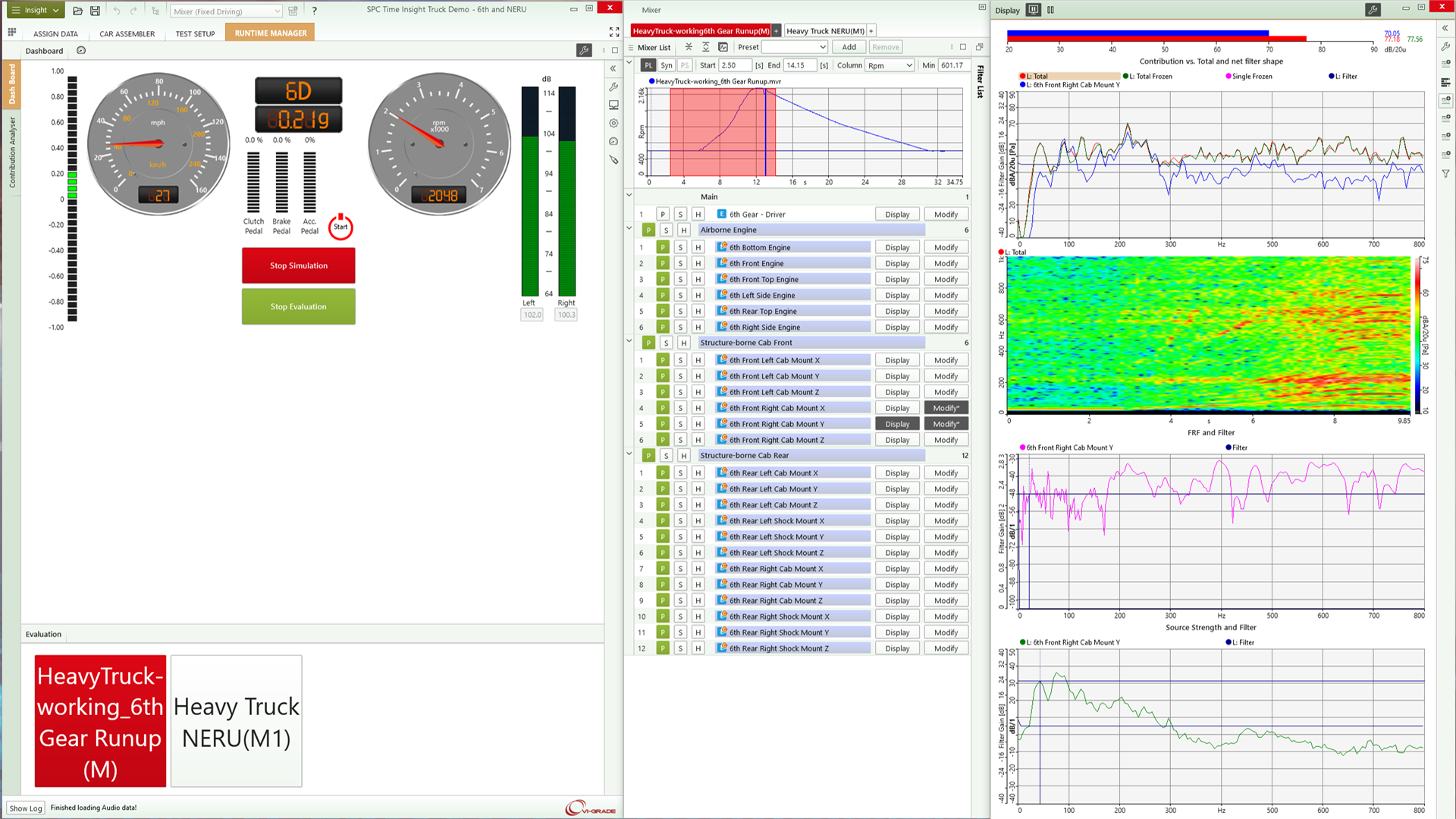Toggle H for 6th Rear Left Cab Mount X
The height and width of the screenshot is (819, 1456).
tap(698, 473)
